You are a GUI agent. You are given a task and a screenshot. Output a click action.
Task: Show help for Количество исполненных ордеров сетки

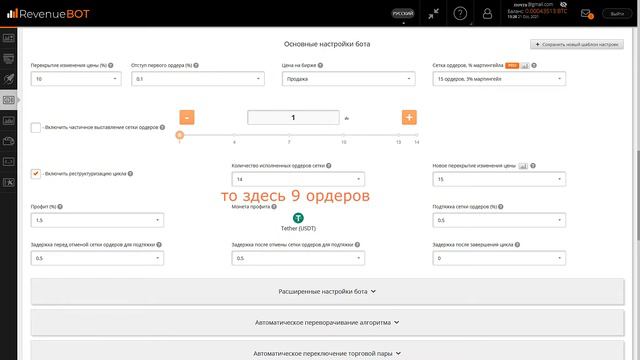coord(329,166)
